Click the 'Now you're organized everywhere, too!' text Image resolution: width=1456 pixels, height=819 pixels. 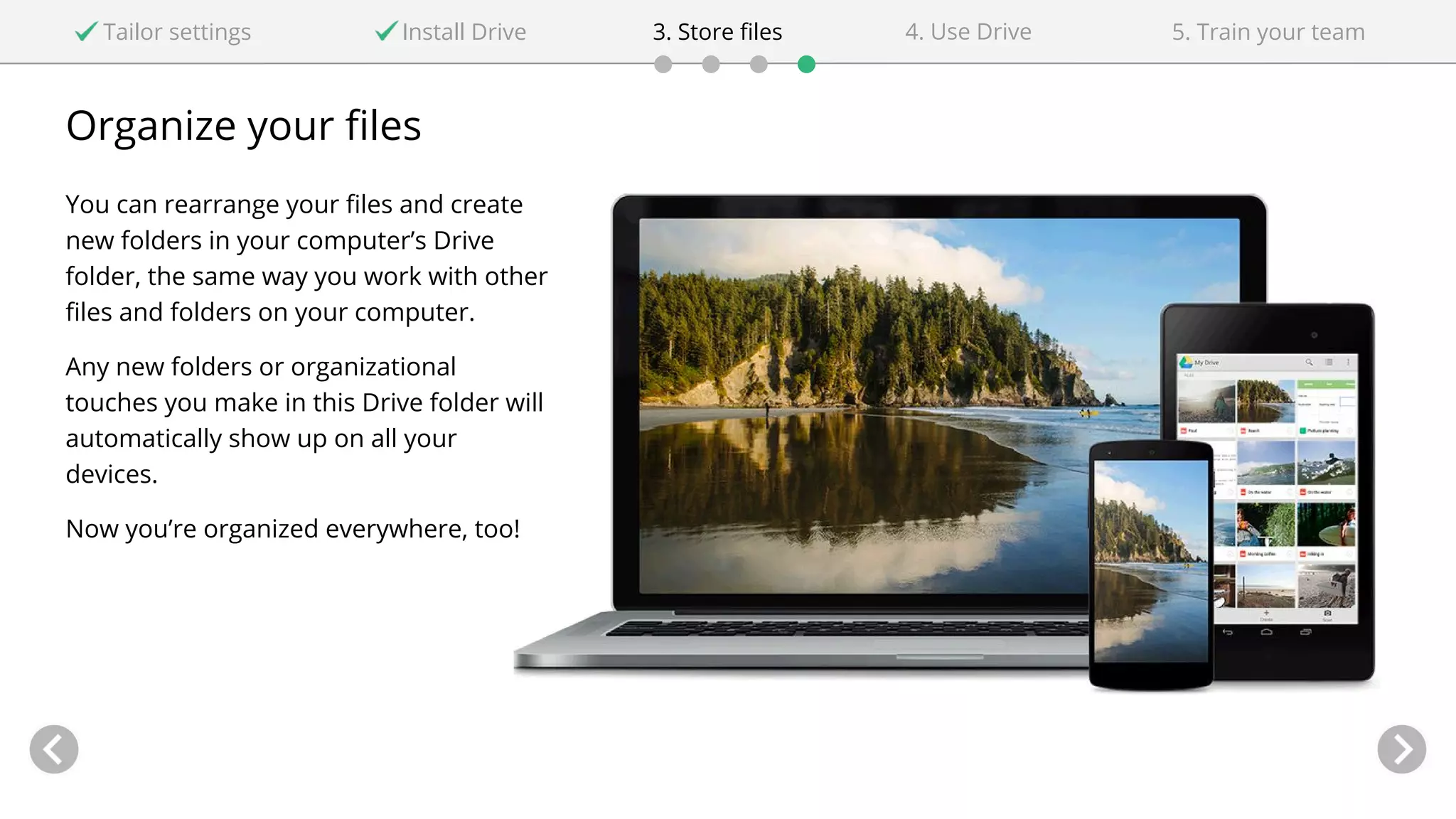[x=293, y=529]
